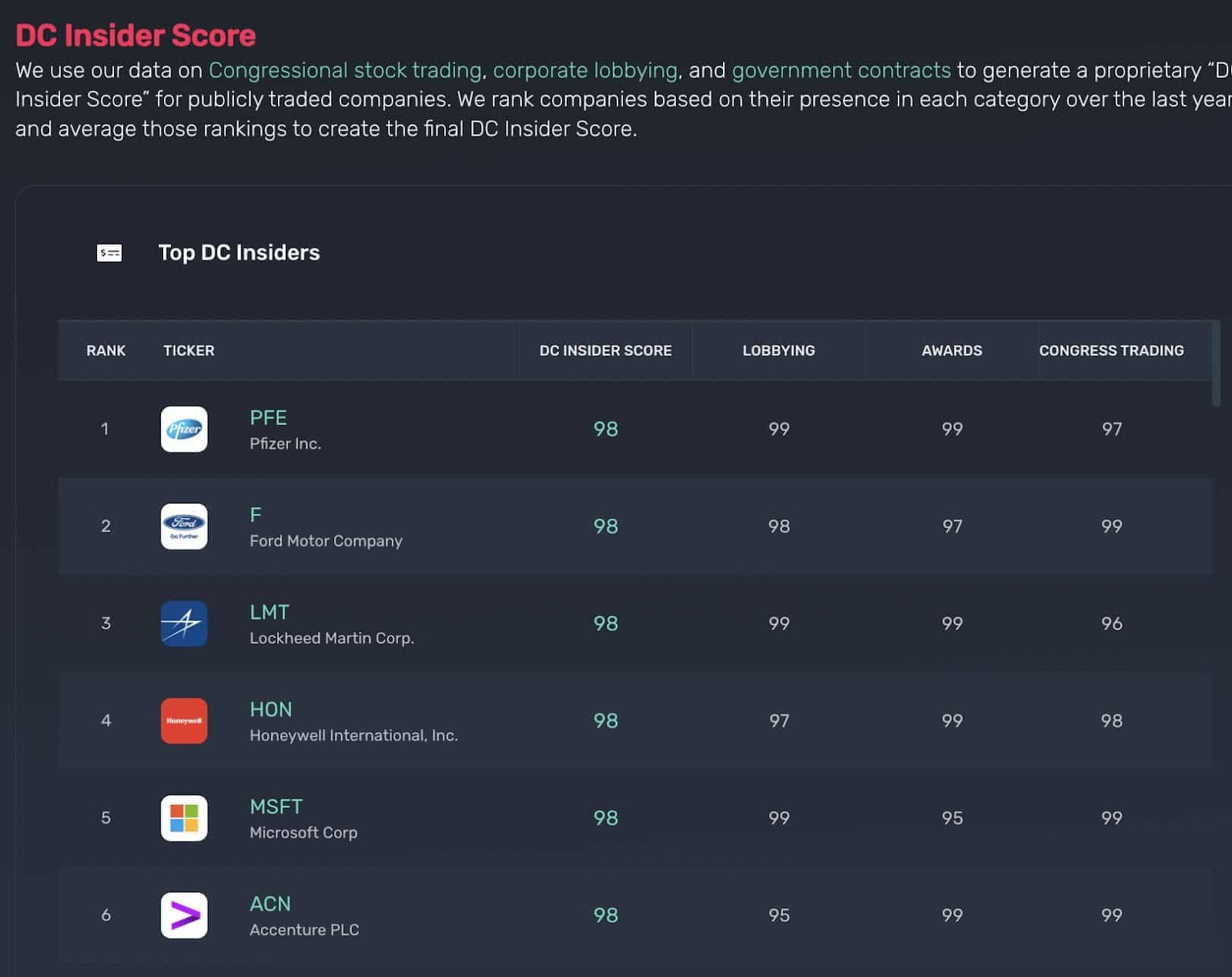The height and width of the screenshot is (977, 1232).
Task: Follow the government contracts link
Action: coord(841,70)
